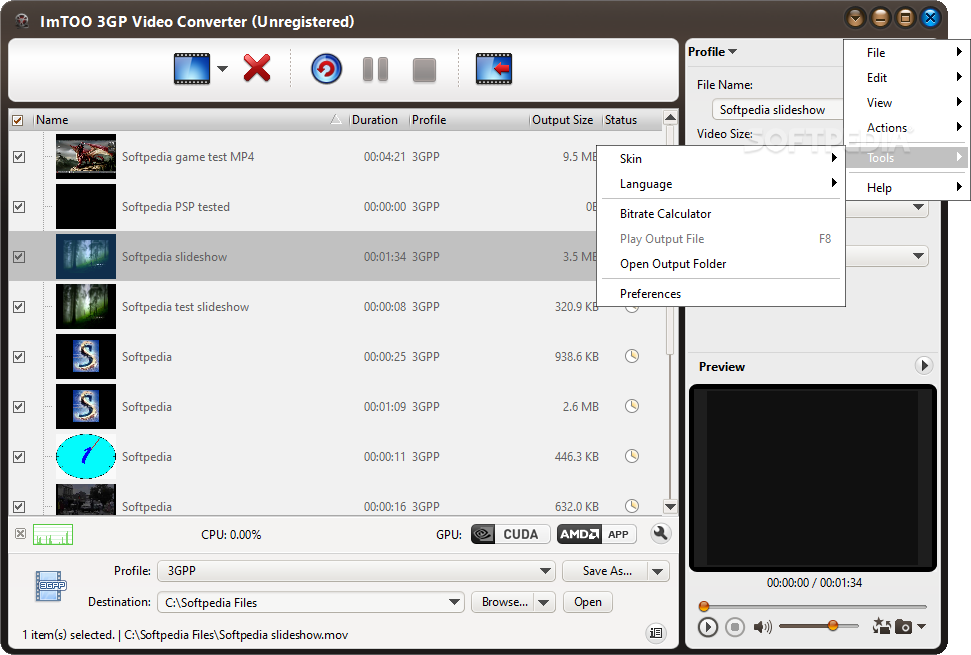This screenshot has width=971, height=655.
Task: Click the Browse... button
Action: click(505, 602)
